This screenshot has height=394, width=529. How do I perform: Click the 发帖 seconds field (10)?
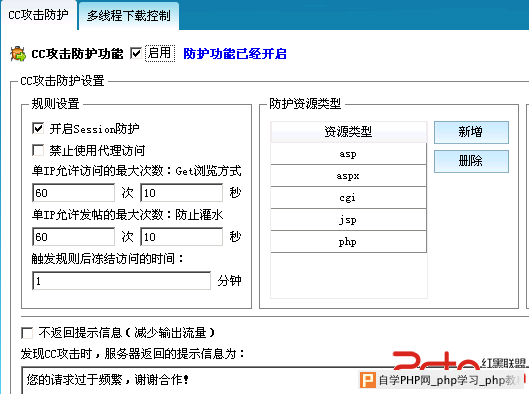pos(182,237)
